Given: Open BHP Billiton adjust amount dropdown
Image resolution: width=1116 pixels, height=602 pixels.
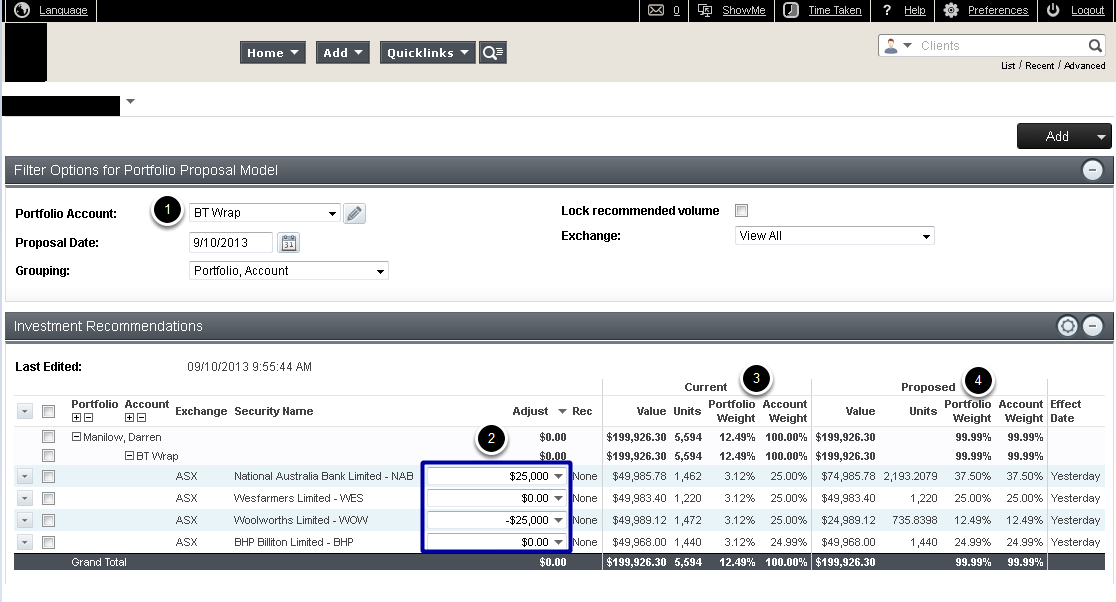Looking at the screenshot, I should (559, 542).
